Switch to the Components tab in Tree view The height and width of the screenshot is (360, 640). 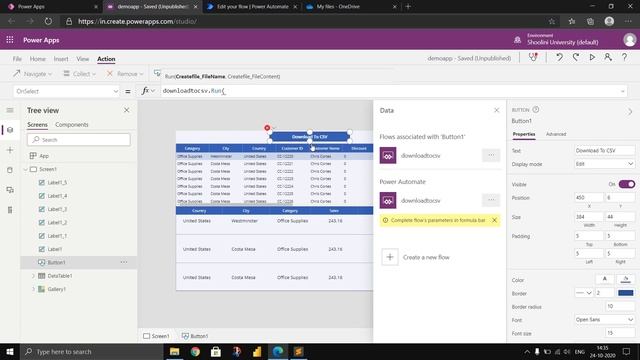(x=72, y=124)
